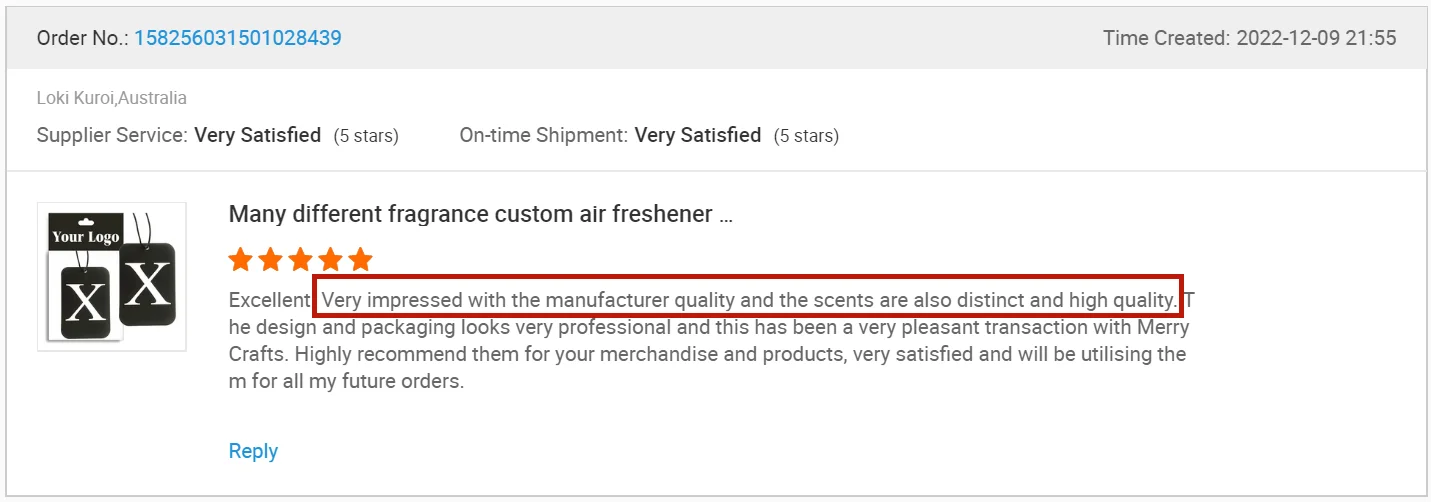Click the second orange rating star
The height and width of the screenshot is (502, 1431).
coord(270,261)
